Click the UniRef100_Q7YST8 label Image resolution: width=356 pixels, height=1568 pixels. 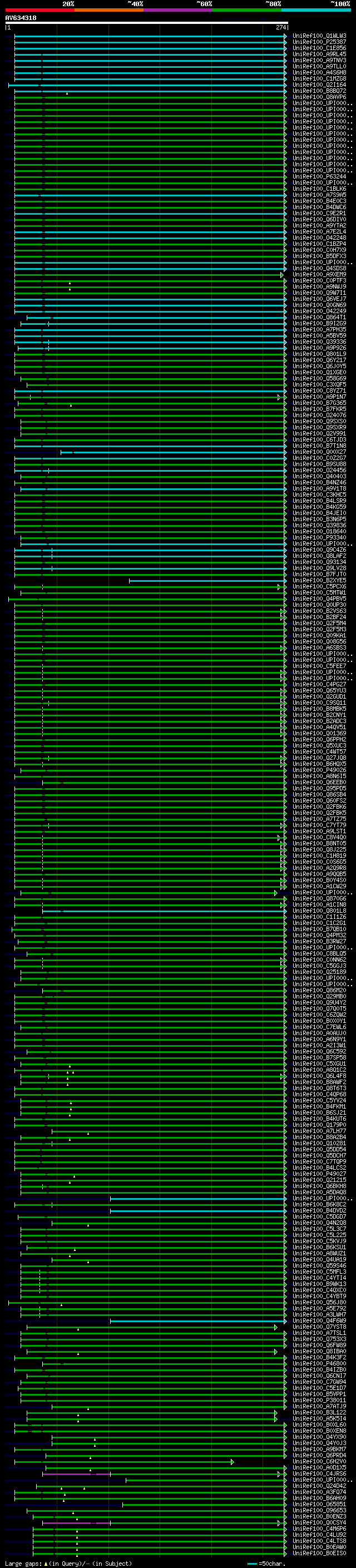[x=319, y=1327]
